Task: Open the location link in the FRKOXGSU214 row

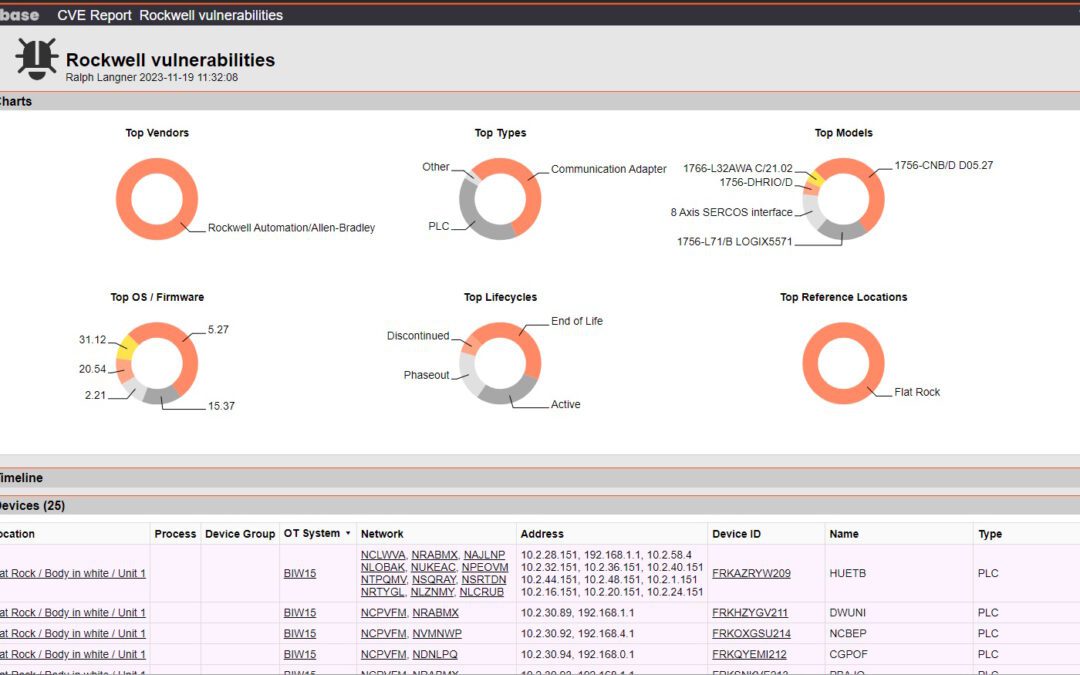Action: (73, 633)
